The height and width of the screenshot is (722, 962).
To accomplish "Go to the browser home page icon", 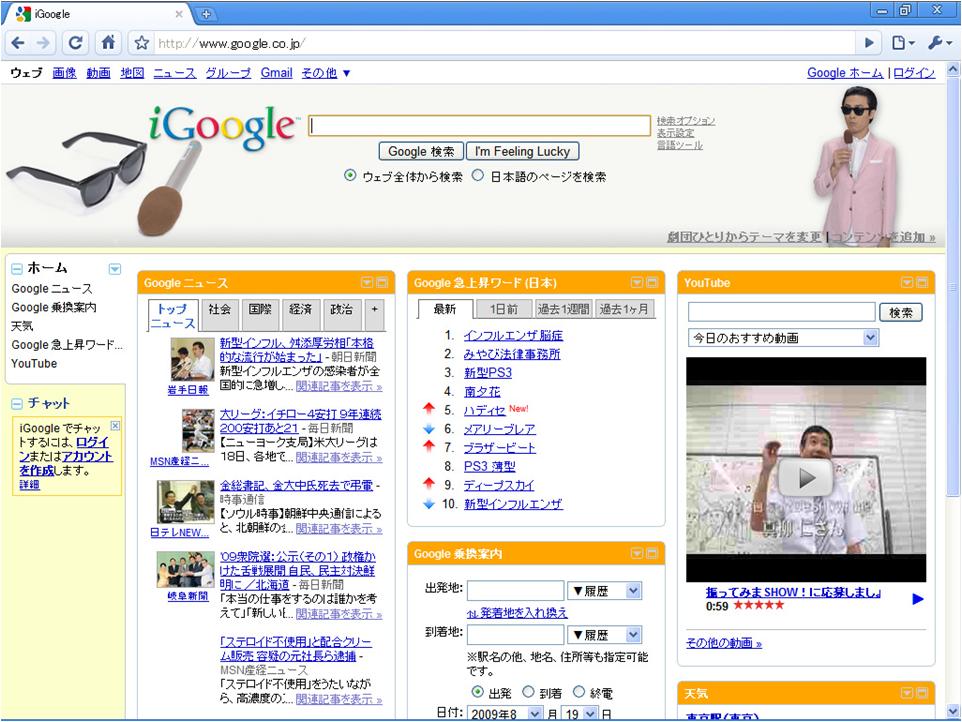I will [x=108, y=43].
